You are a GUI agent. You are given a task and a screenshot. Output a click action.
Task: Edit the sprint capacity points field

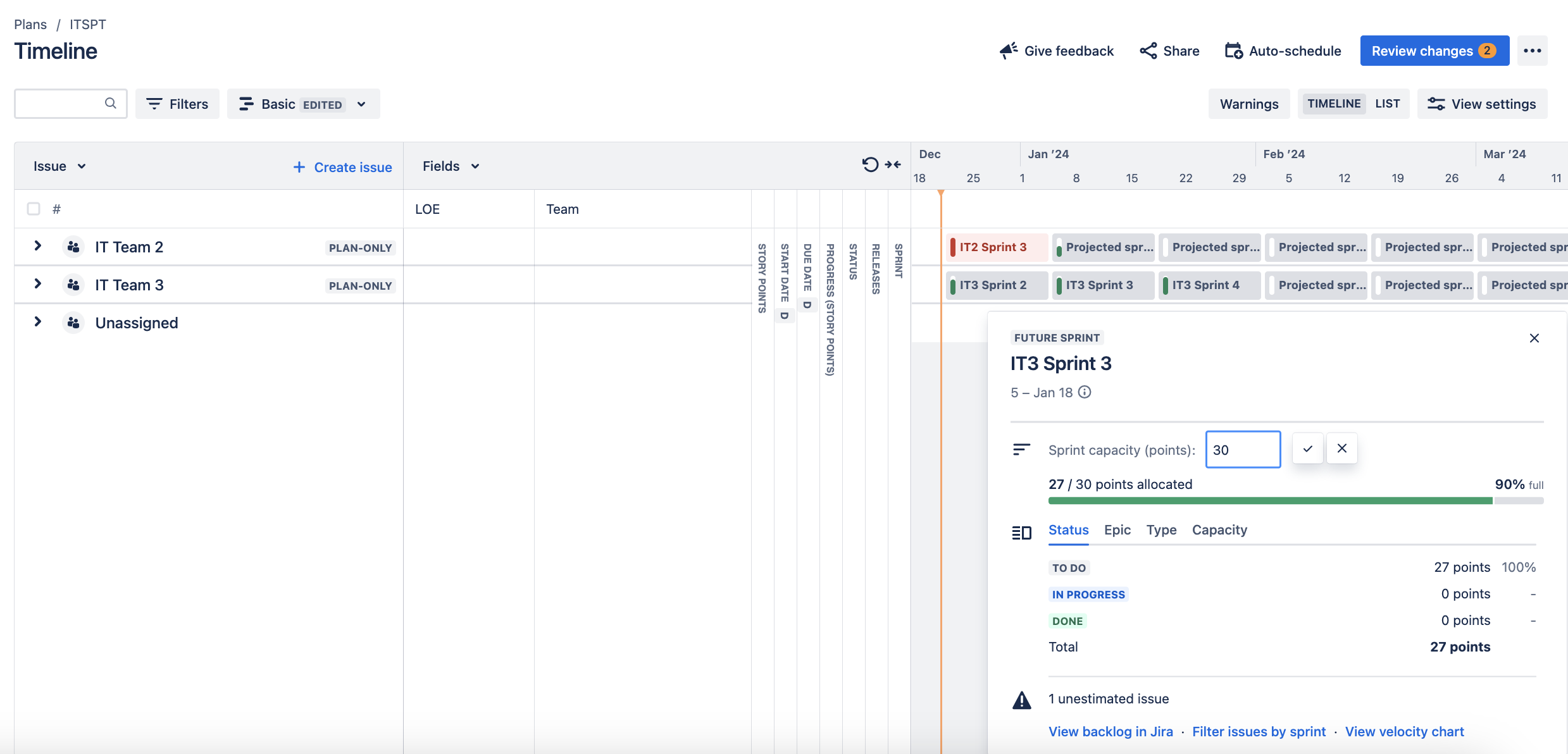[x=1242, y=449]
